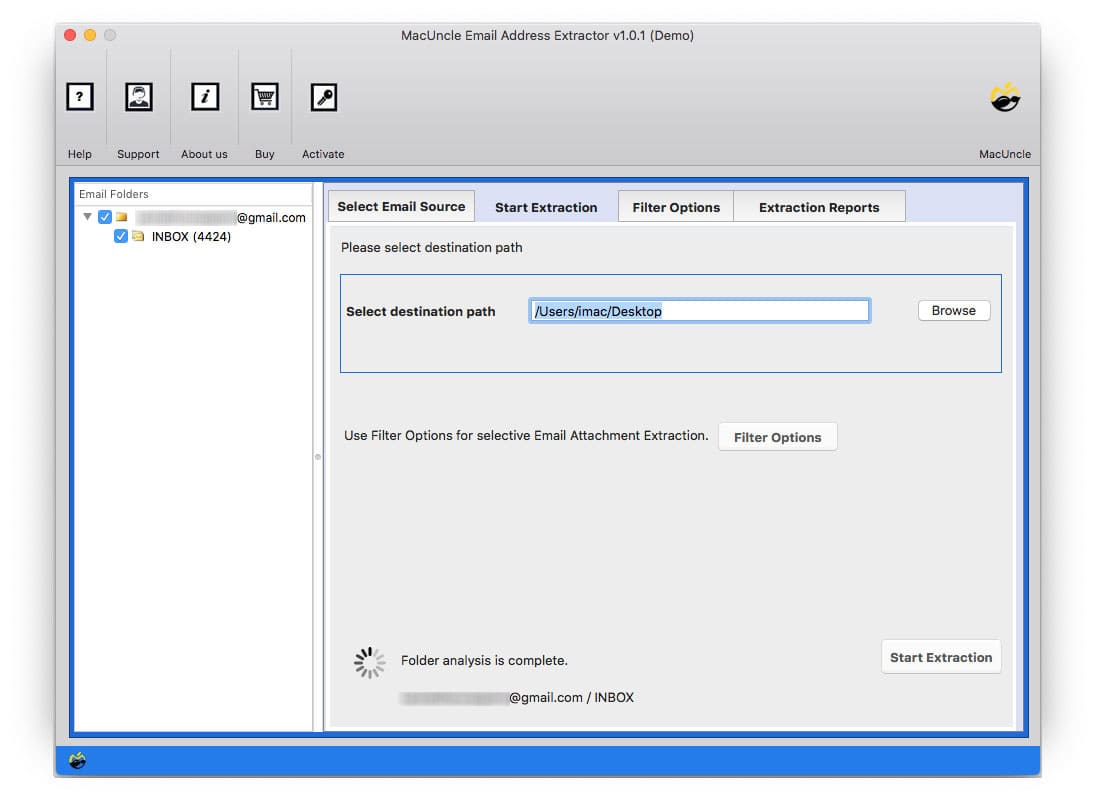This screenshot has height=799, width=1096.
Task: Open About us via the info icon
Action: click(x=204, y=96)
